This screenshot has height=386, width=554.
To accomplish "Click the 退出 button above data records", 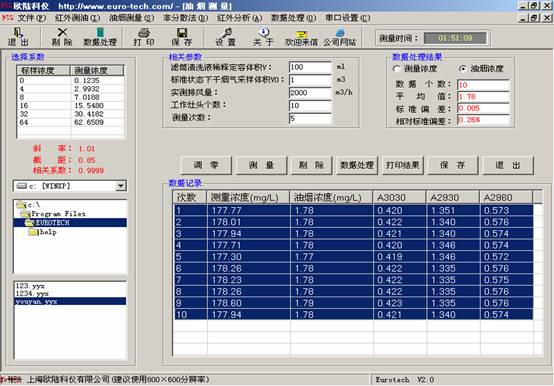I will coord(508,165).
